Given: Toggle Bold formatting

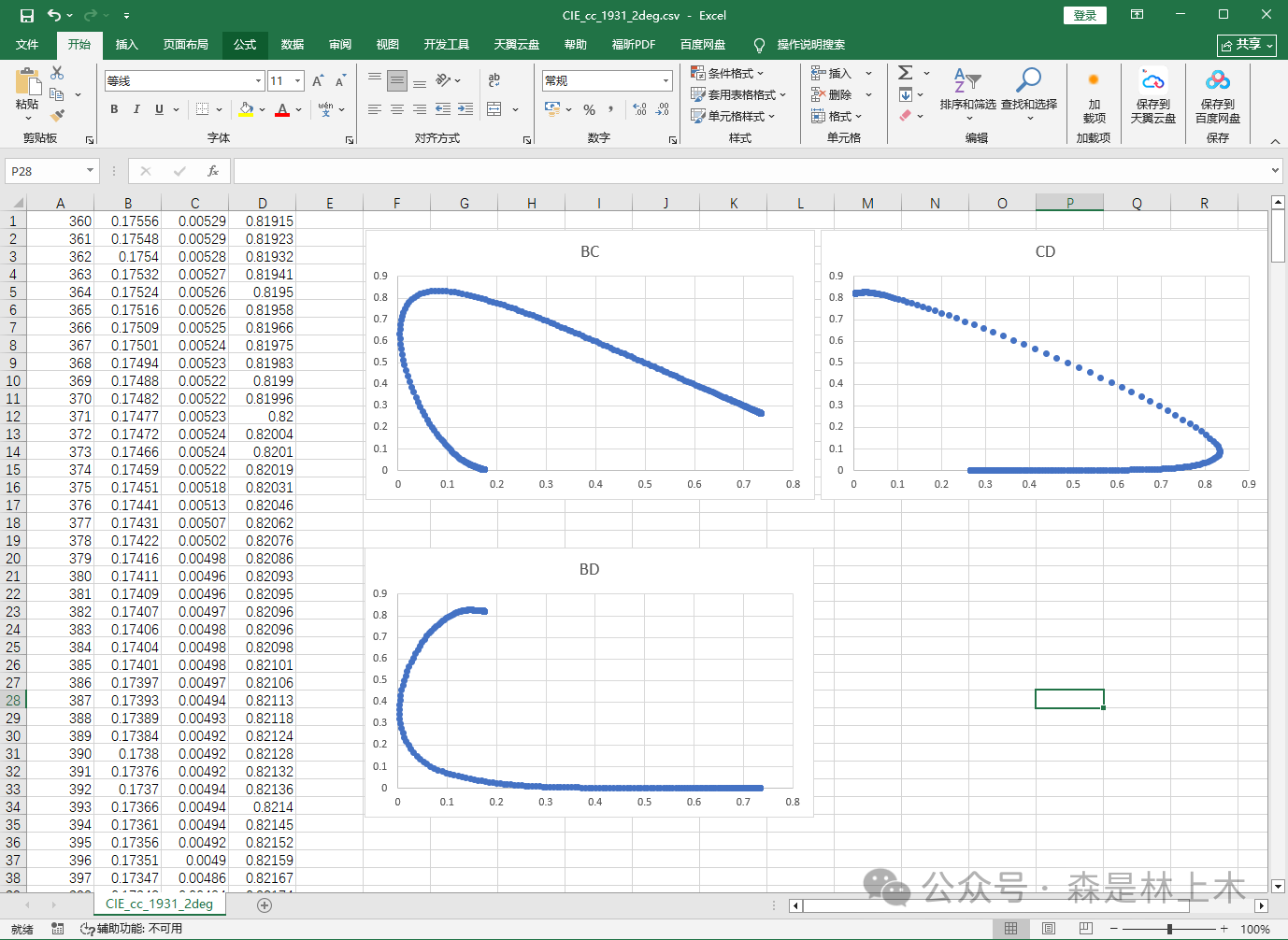Looking at the screenshot, I should click(114, 109).
